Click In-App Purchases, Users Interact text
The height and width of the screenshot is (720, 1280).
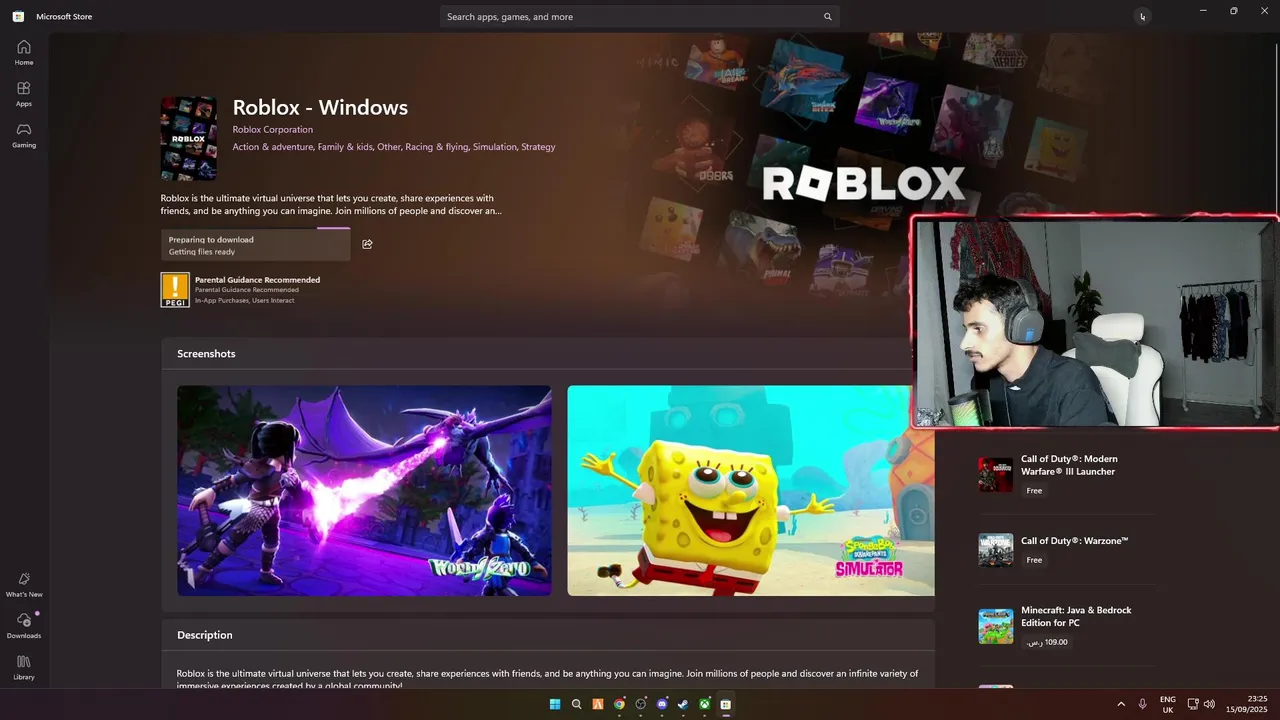pos(244,300)
